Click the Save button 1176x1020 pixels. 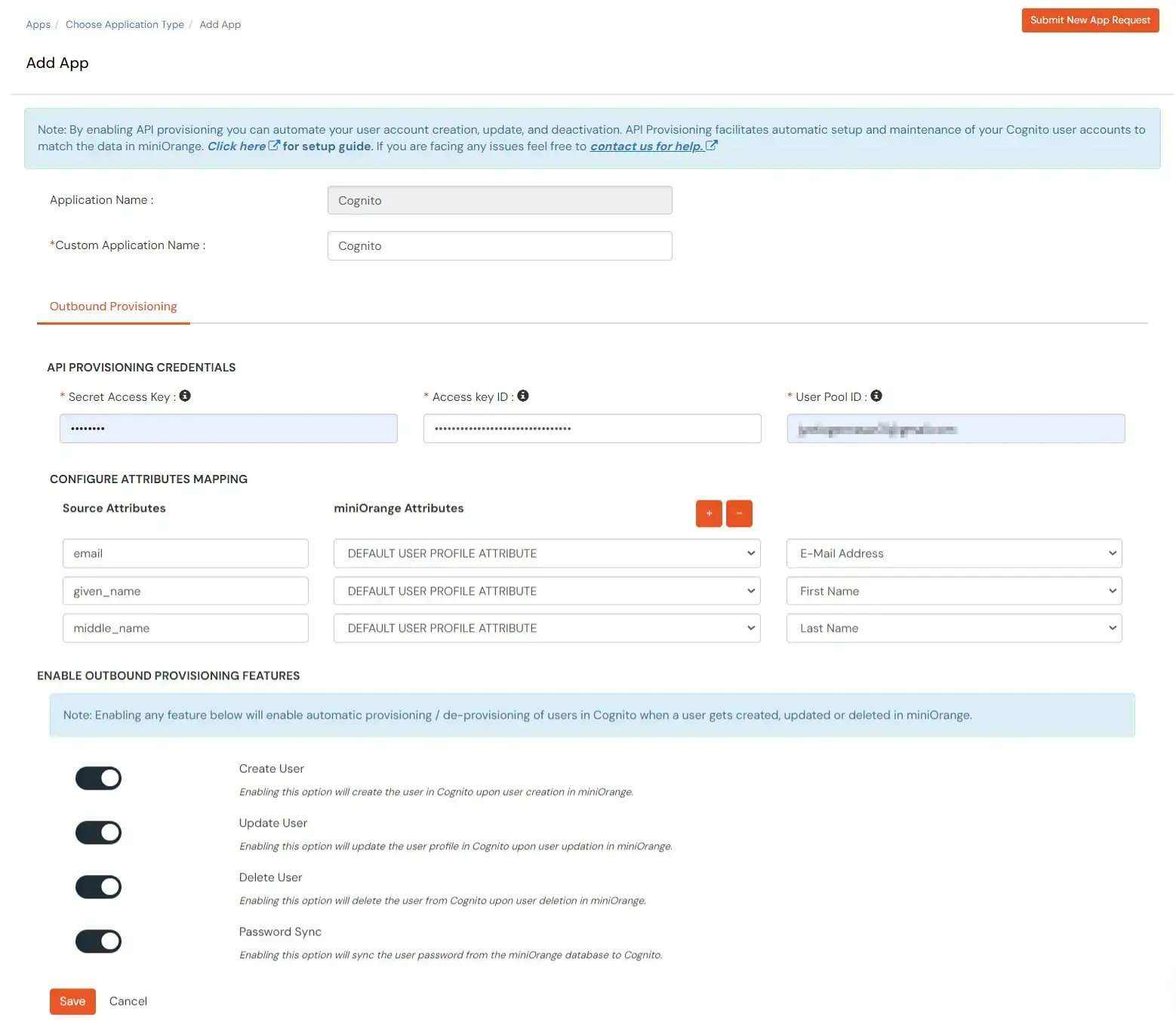[x=72, y=1001]
